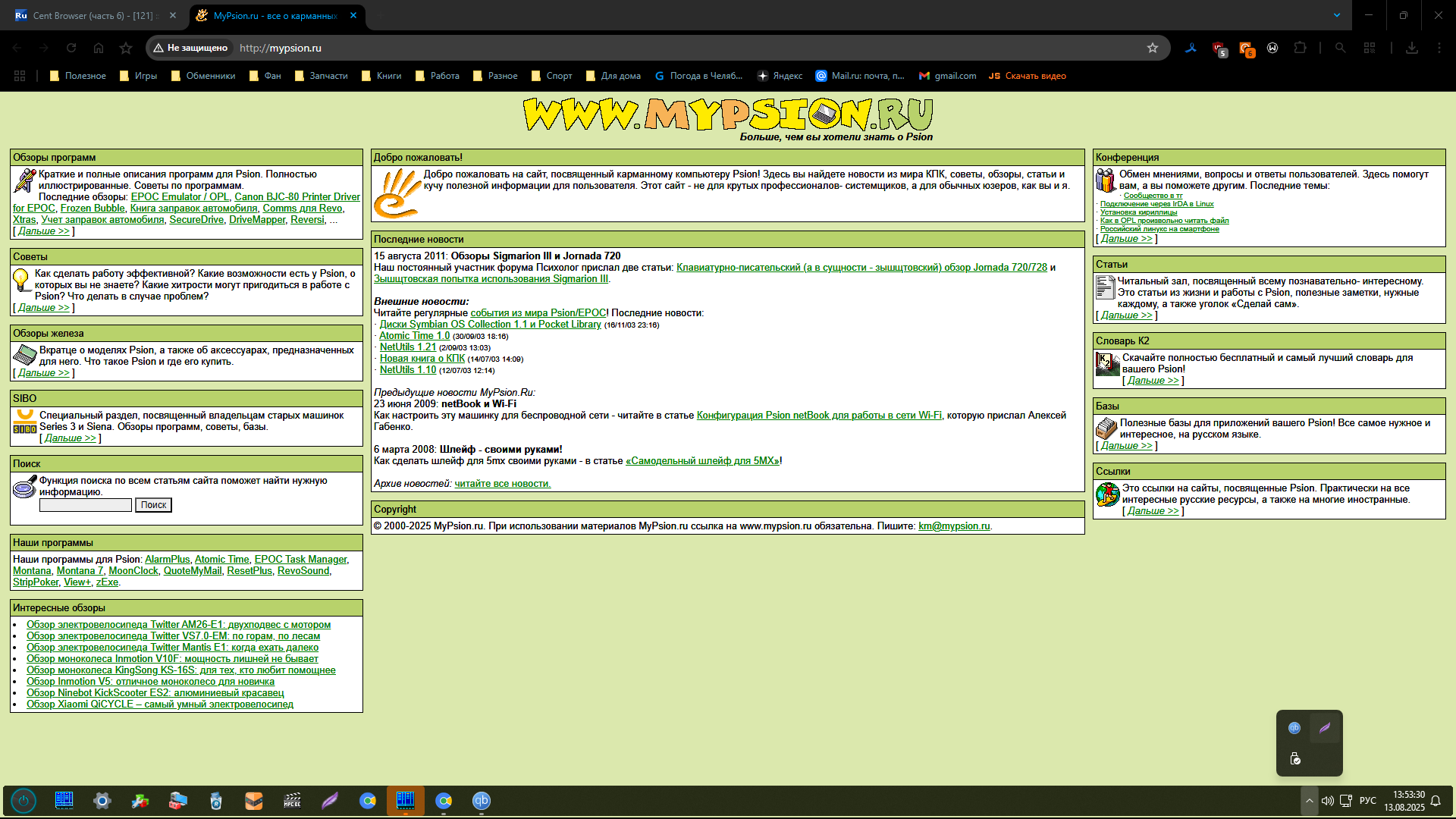Open the NetUtils 1.21 news link

coord(408,347)
